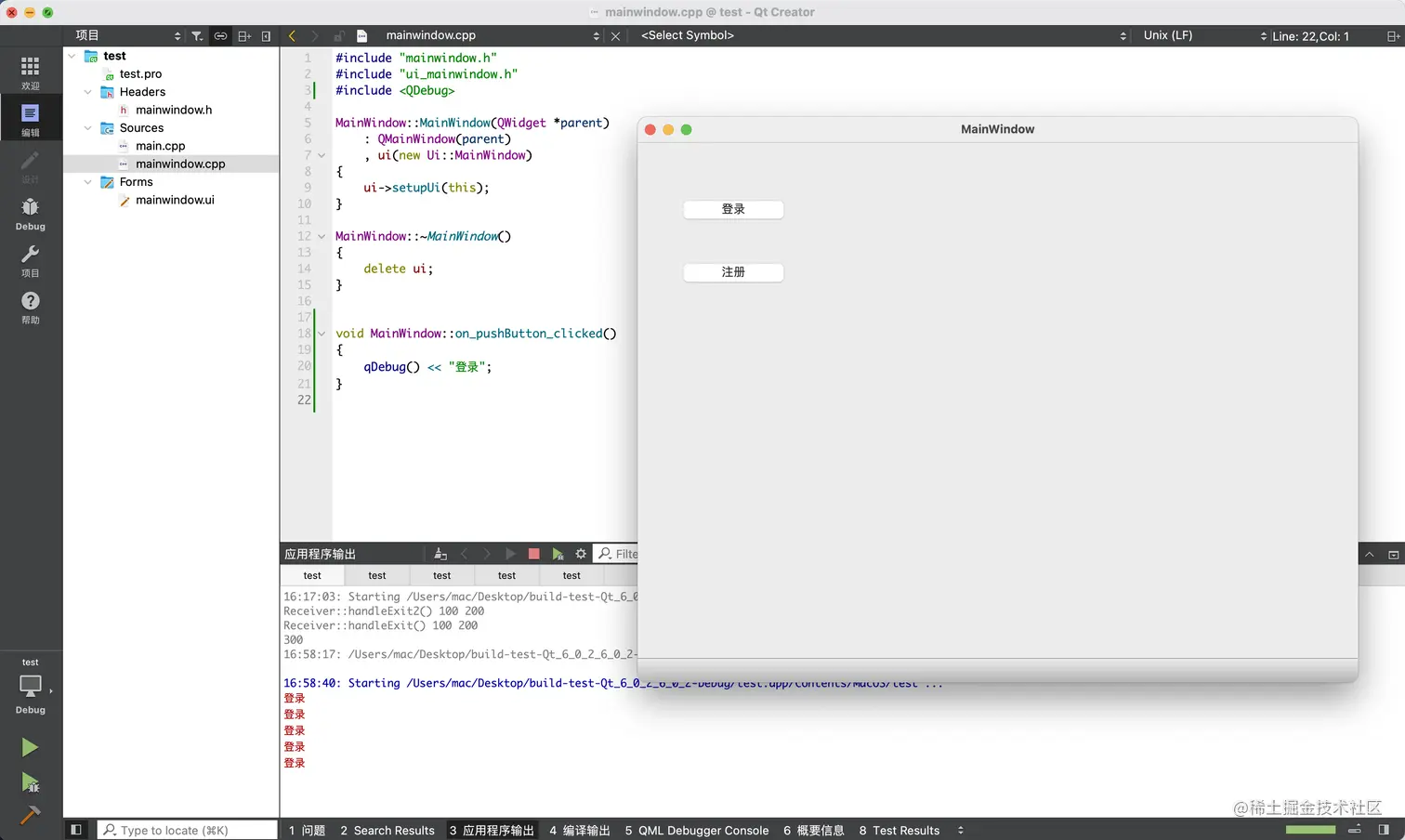The image size is (1405, 840).
Task: Open the 8 Test Results pane
Action: tap(899, 830)
